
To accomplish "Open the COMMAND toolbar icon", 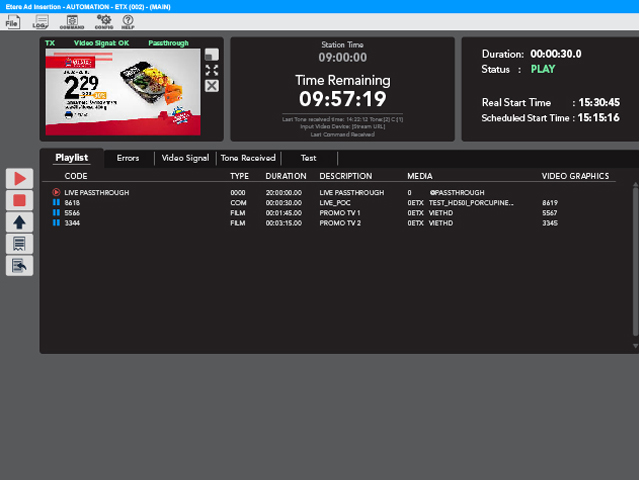I will 72,22.
